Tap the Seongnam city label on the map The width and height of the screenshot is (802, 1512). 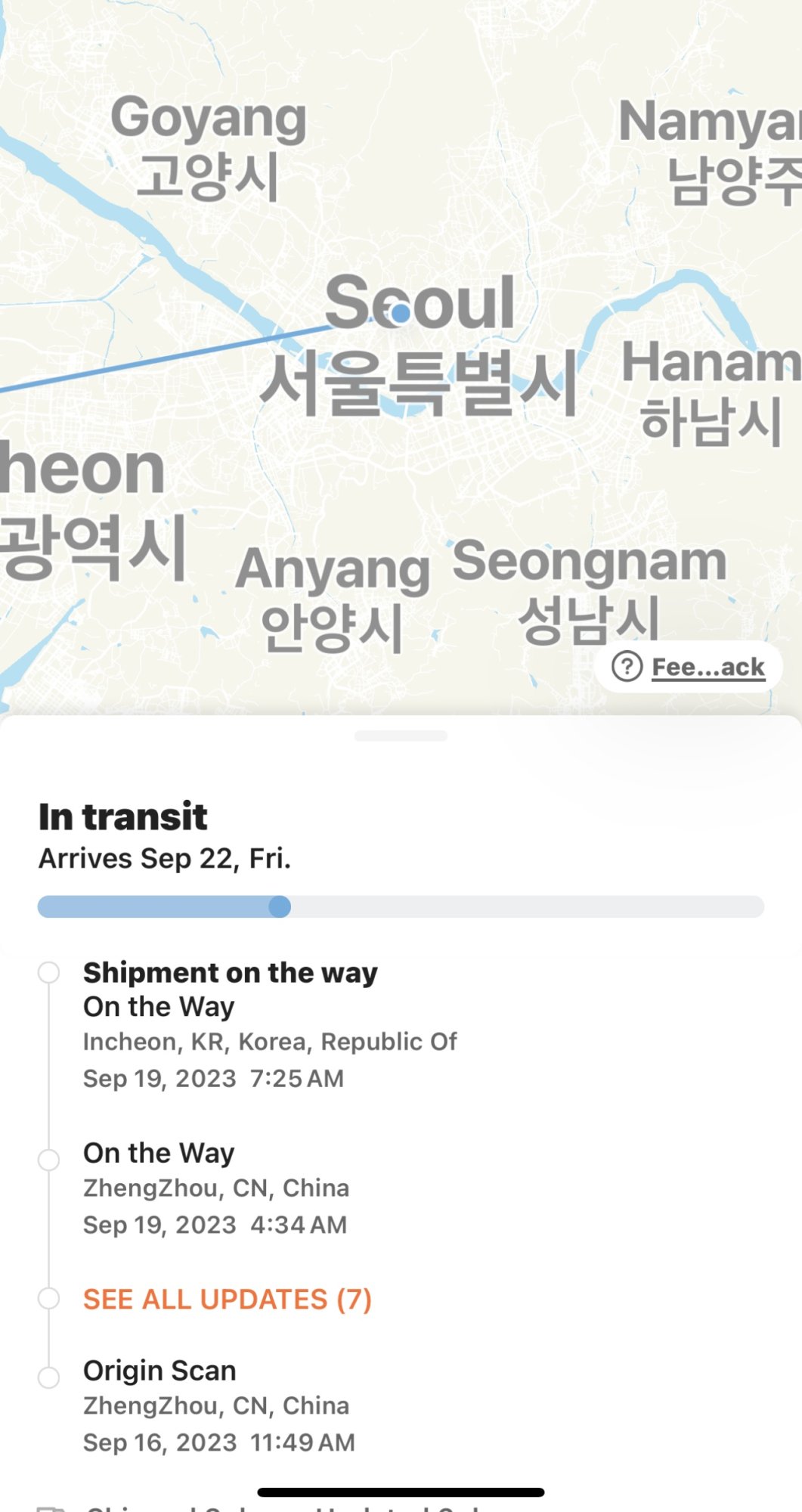pyautogui.click(x=589, y=562)
